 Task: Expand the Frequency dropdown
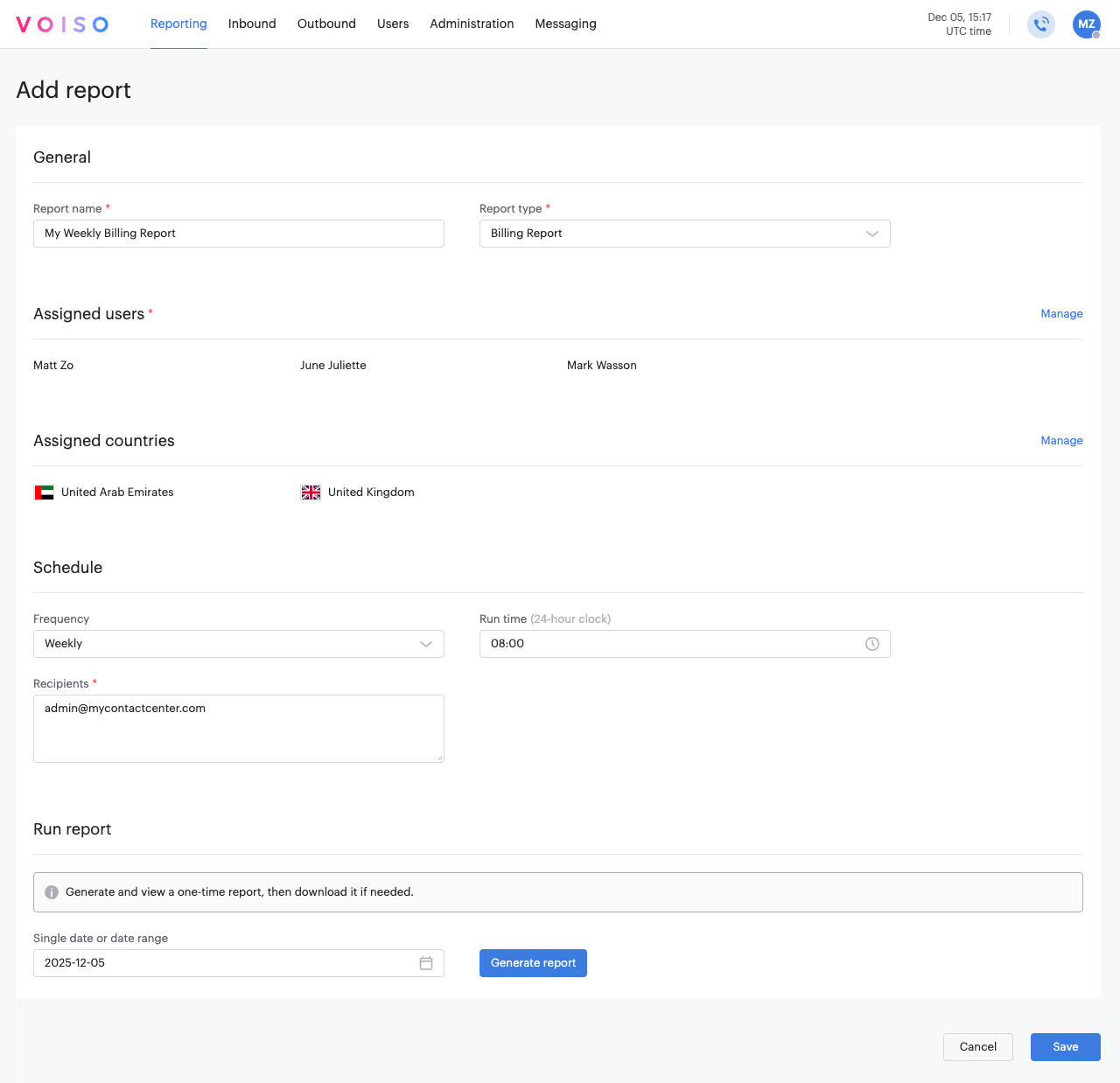pyautogui.click(x=426, y=644)
